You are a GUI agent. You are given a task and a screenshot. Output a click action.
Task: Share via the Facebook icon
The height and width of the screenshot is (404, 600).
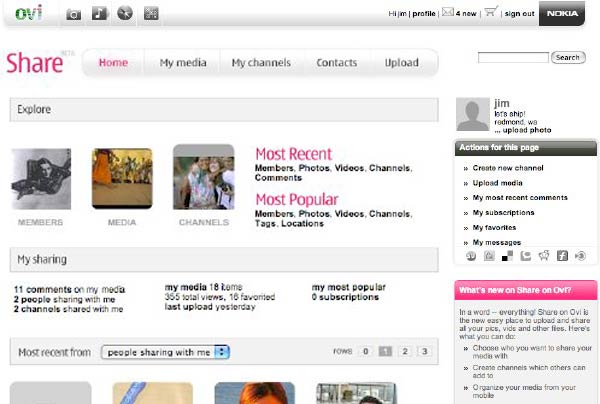[562, 256]
